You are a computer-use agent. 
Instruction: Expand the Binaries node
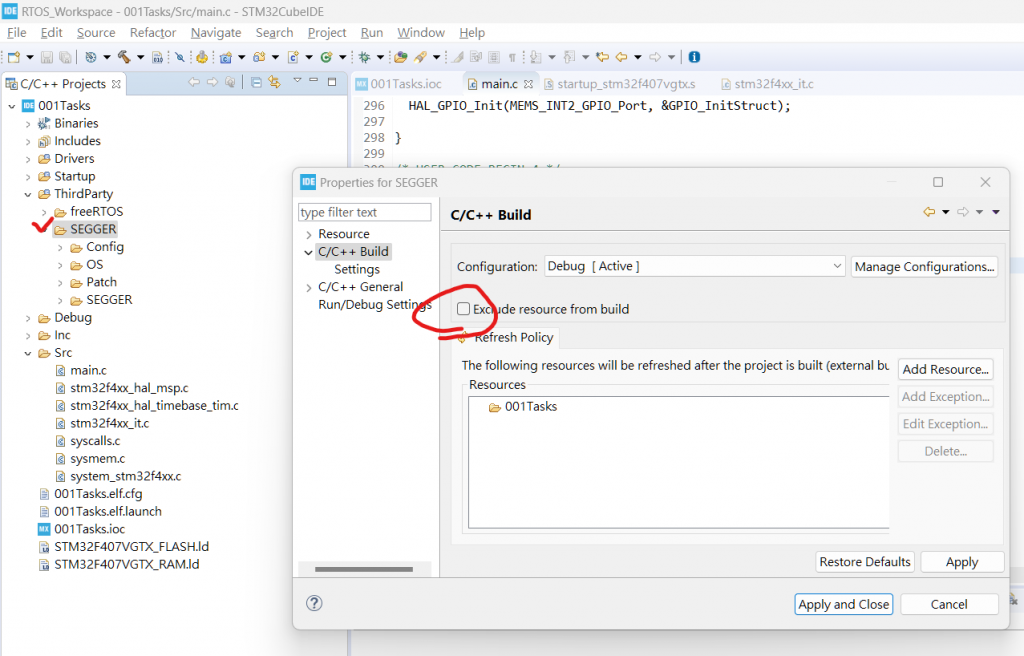[28, 123]
